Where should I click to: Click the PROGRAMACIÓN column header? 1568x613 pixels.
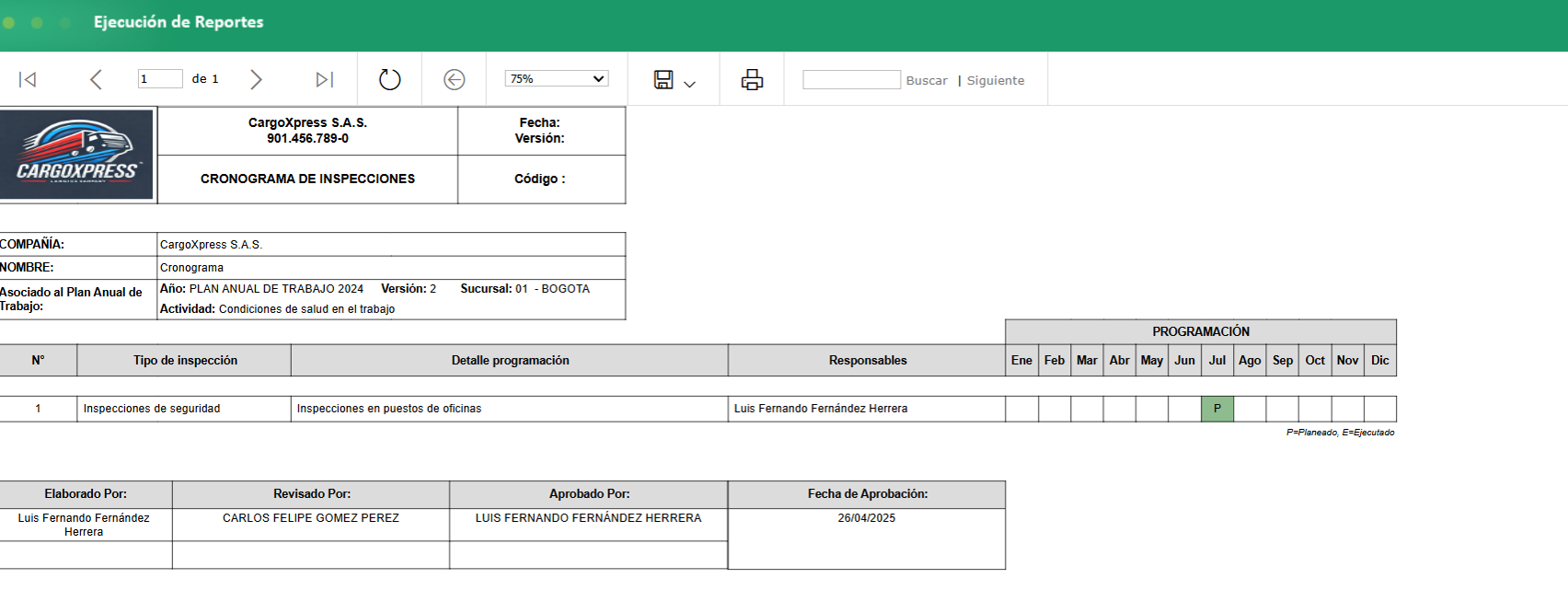tap(1200, 331)
